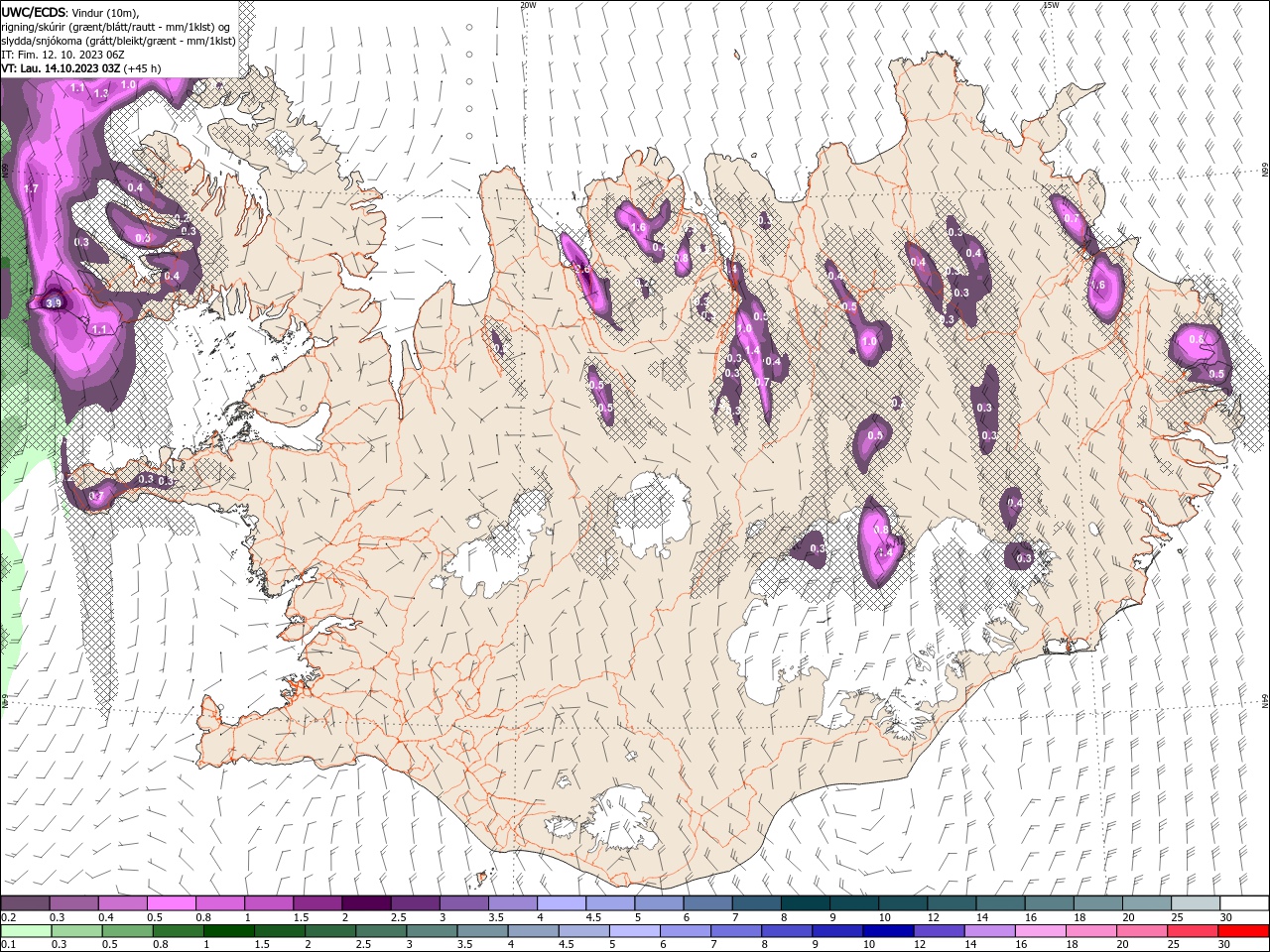The image size is (1270, 952).
Task: Click the 'IT: Fim. 12. 10. 2023 06Z' line
Action: coord(62,54)
